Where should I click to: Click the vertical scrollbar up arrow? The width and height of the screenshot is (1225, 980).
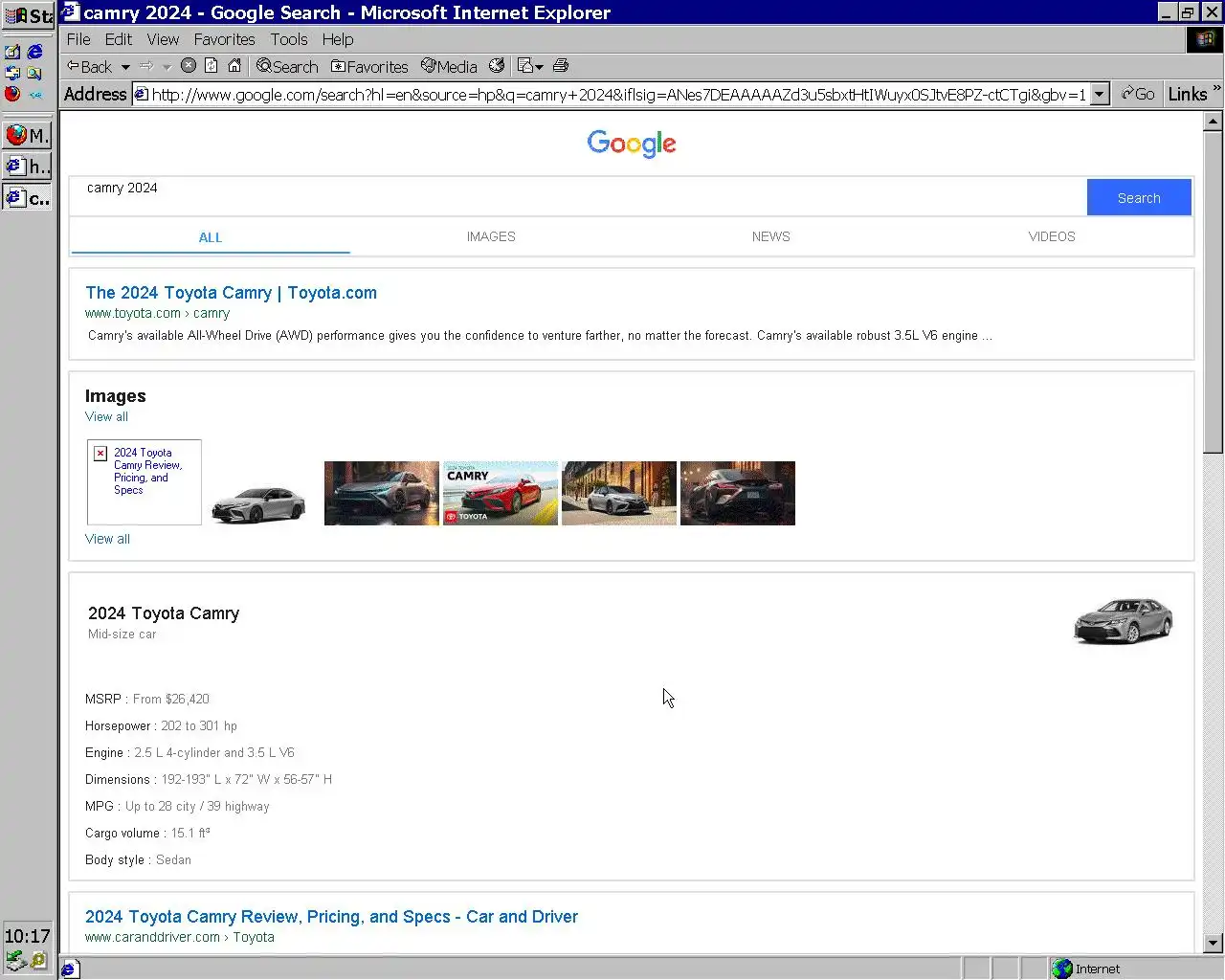pyautogui.click(x=1213, y=121)
